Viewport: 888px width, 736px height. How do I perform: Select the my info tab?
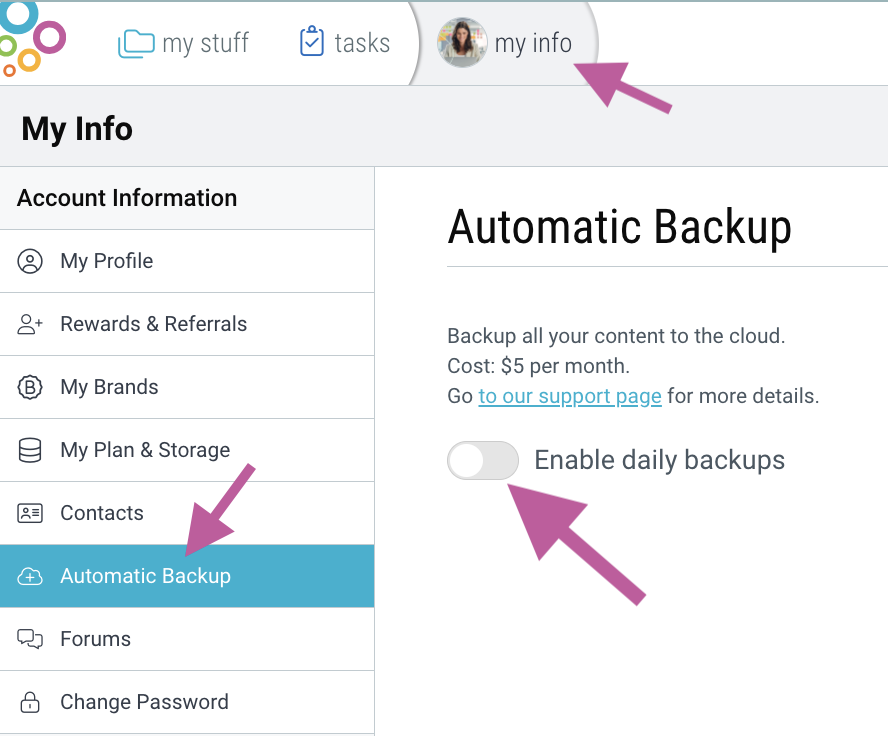532,43
